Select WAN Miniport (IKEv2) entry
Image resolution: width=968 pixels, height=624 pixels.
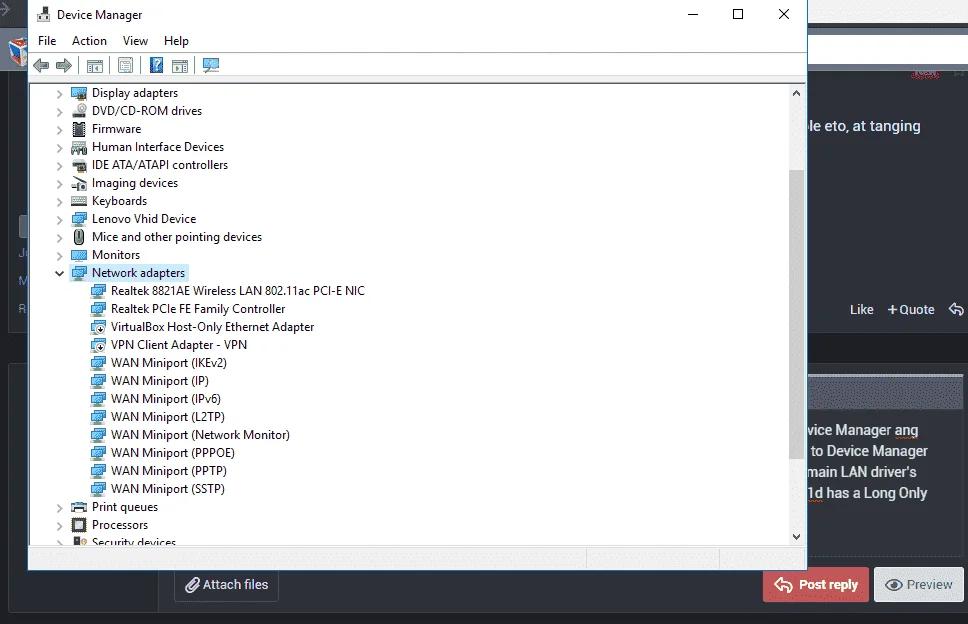click(x=169, y=363)
